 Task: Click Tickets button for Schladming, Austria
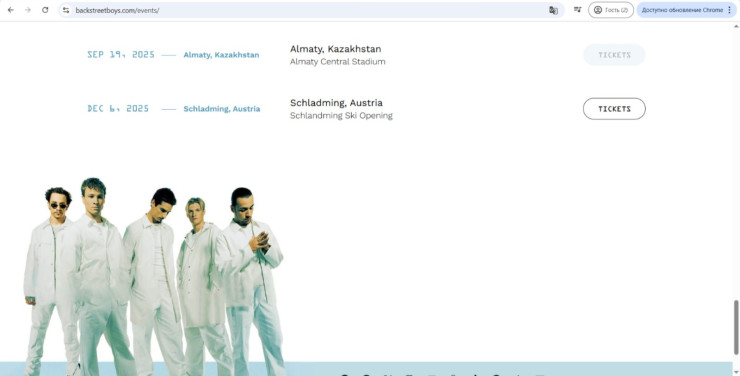614,109
